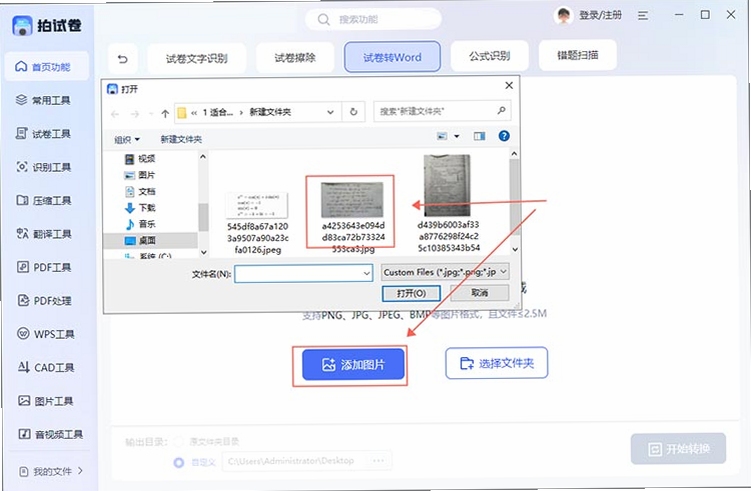Browse output folder with the ellipsis button
The height and width of the screenshot is (491, 751).
coord(378,461)
